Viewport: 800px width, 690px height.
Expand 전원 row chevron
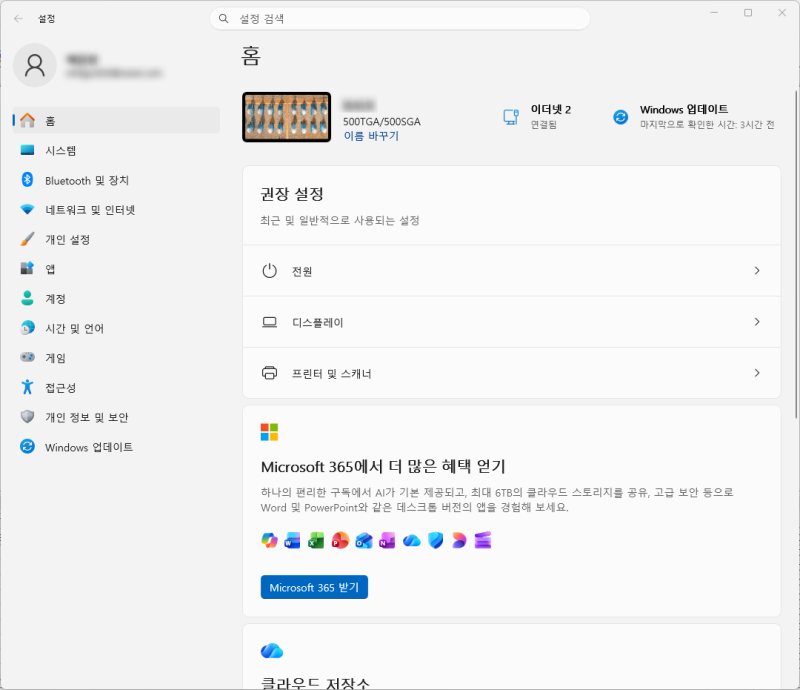coord(757,270)
